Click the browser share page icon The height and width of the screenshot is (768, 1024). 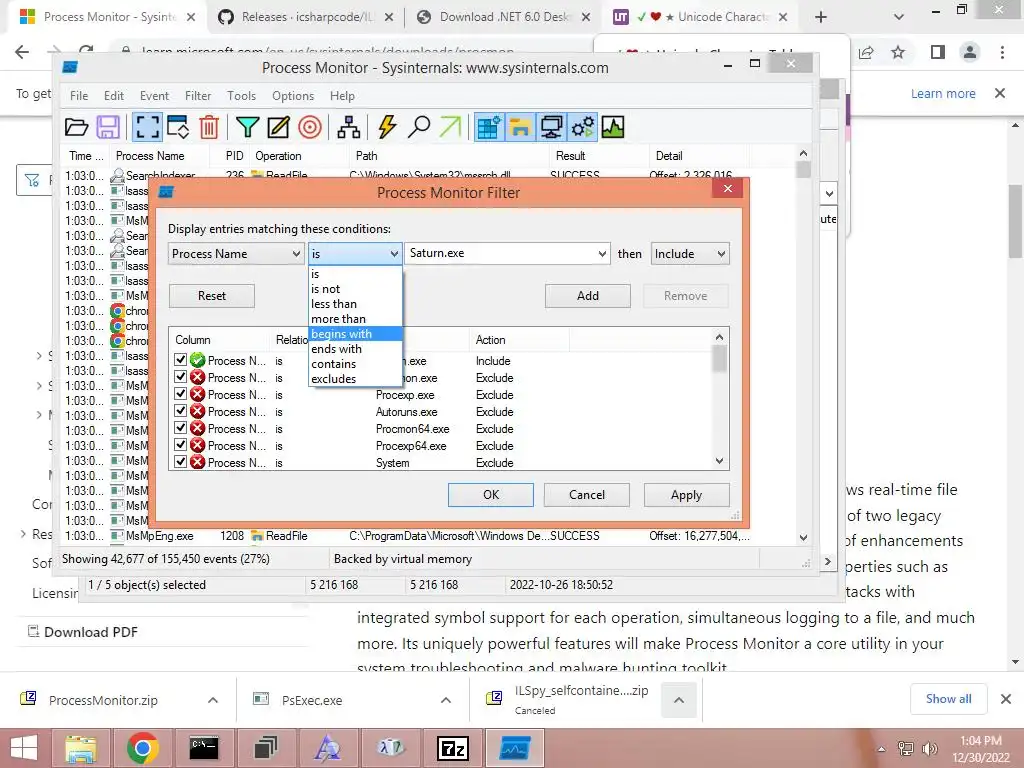[866, 52]
